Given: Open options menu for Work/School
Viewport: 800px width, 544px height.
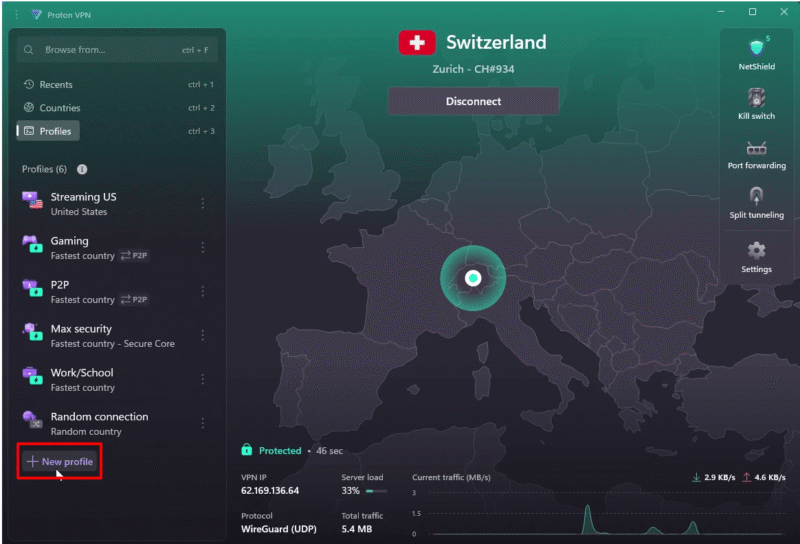Looking at the screenshot, I should pos(203,379).
